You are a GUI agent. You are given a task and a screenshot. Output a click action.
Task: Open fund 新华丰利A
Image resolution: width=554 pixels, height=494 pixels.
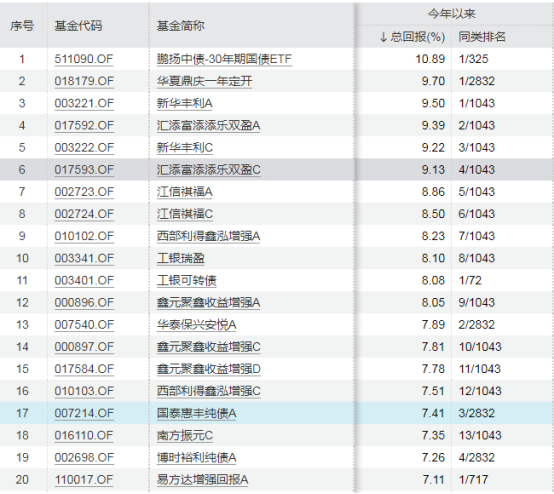click(185, 103)
